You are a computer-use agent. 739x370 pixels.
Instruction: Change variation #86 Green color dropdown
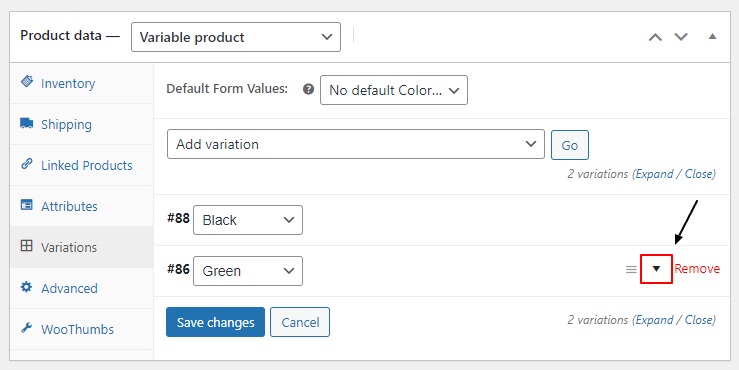click(248, 271)
